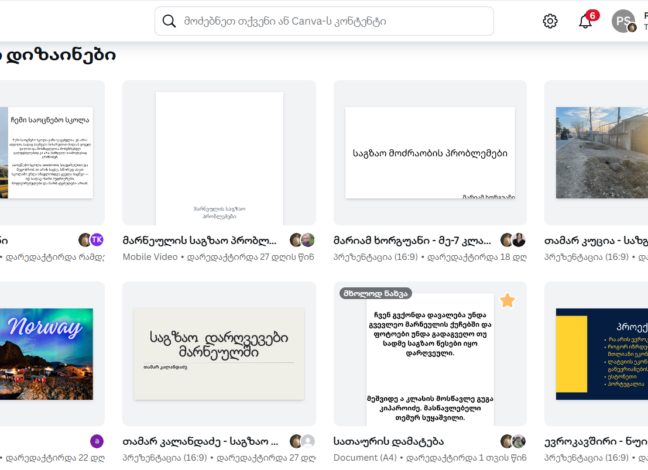This screenshot has height=470, width=648.
Task: Open the settings gear icon
Action: [x=550, y=21]
